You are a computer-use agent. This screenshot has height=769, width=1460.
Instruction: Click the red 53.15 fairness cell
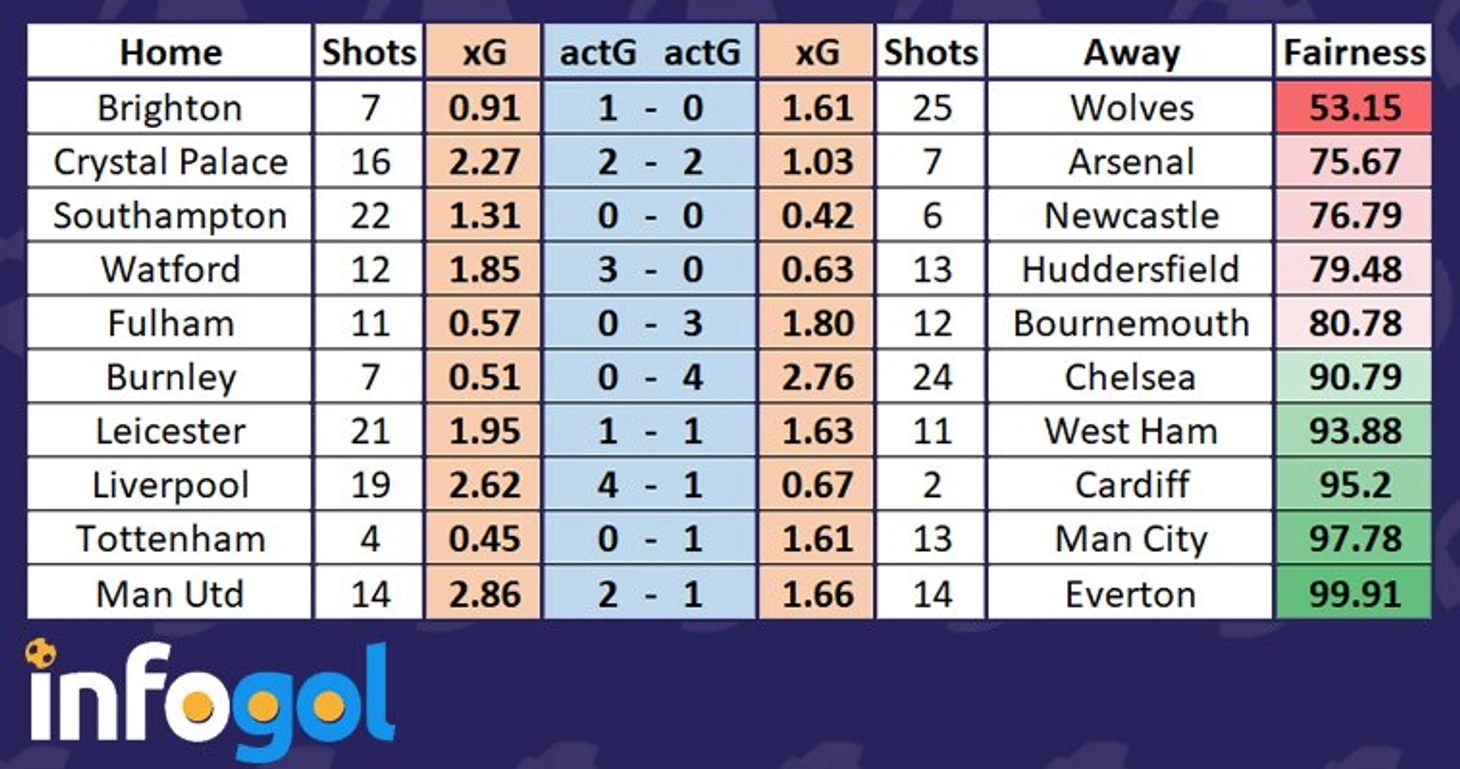(x=1354, y=107)
